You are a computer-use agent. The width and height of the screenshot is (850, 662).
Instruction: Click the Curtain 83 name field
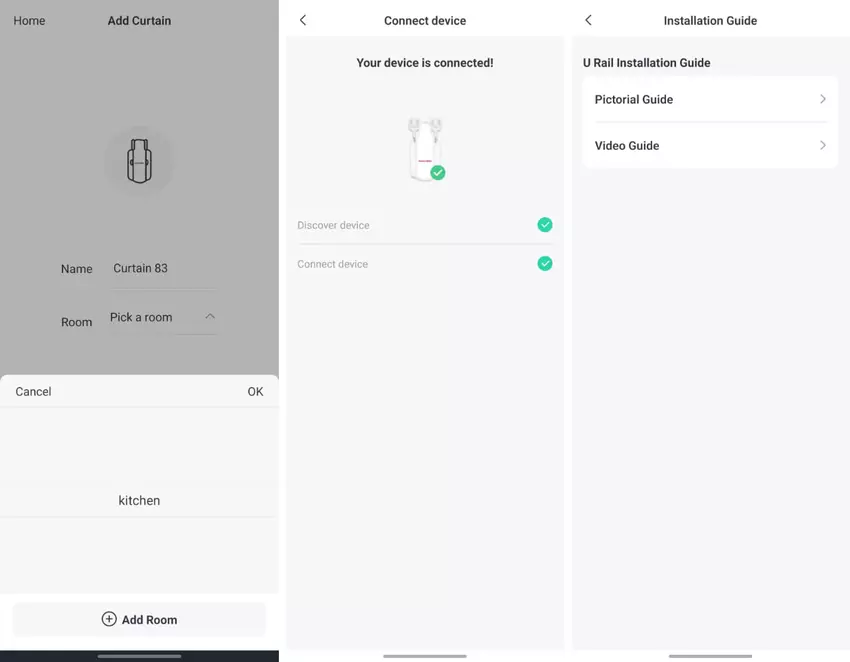(162, 269)
